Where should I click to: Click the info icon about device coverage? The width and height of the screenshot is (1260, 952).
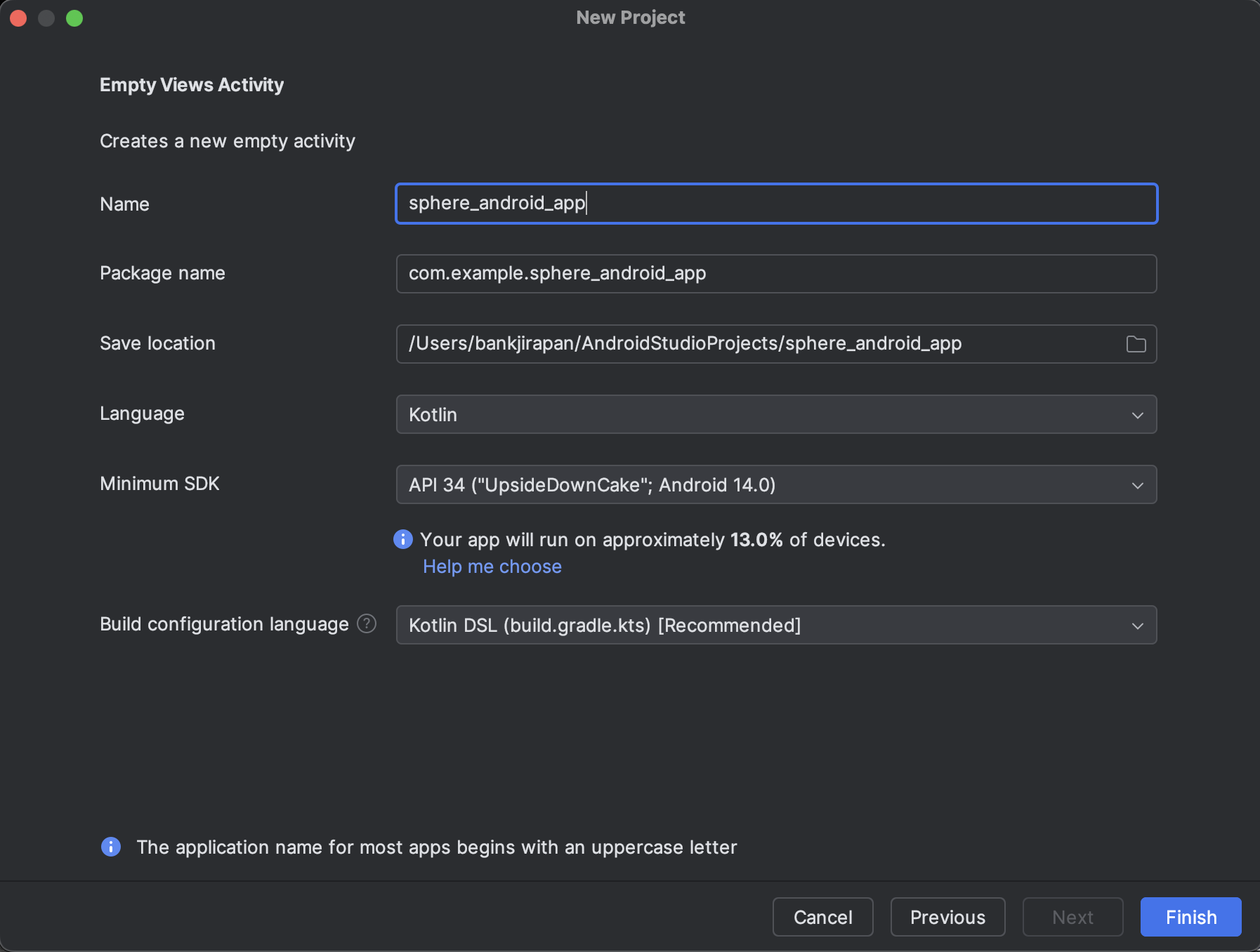click(402, 539)
